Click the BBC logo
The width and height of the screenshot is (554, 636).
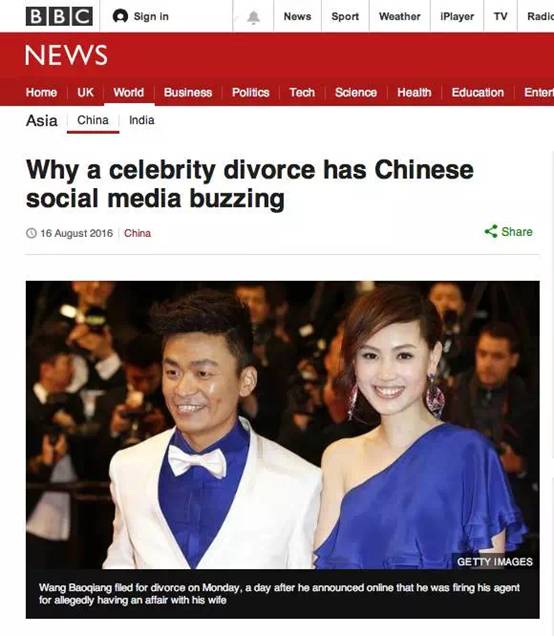59,16
